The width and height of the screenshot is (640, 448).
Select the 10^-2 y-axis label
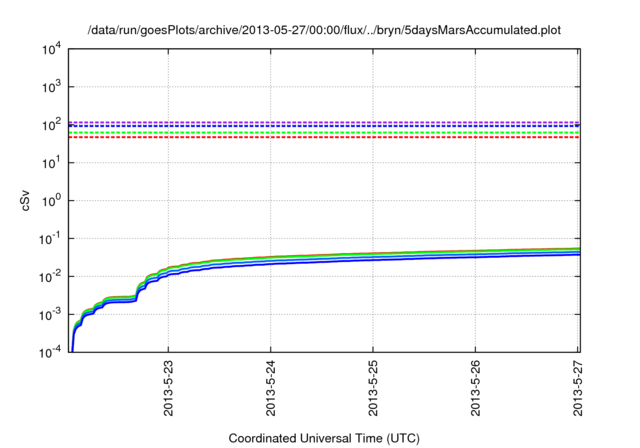click(x=50, y=277)
